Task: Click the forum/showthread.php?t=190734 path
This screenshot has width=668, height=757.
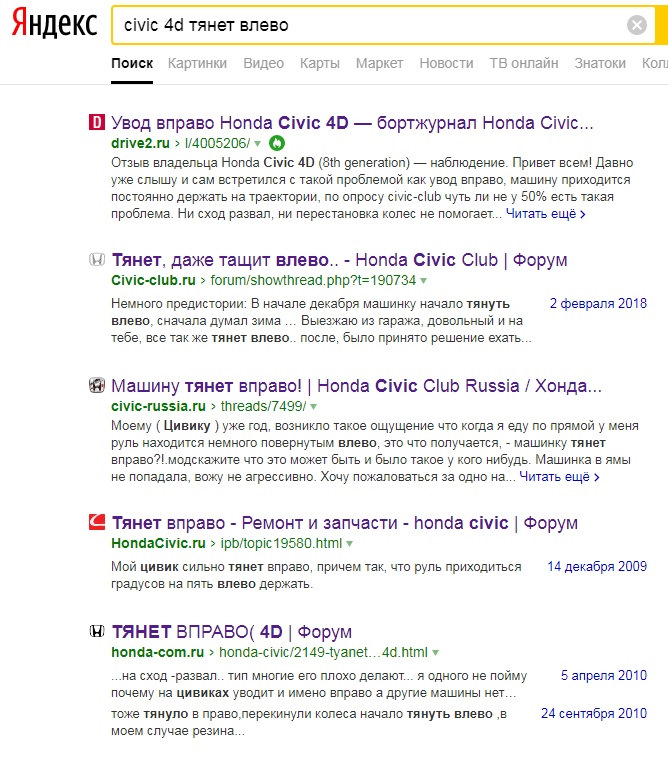Action: tap(313, 280)
